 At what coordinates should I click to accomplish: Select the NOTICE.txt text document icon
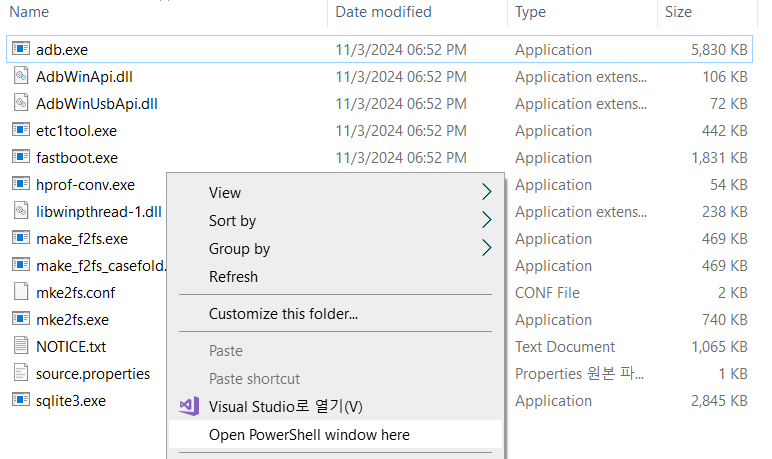[21, 346]
